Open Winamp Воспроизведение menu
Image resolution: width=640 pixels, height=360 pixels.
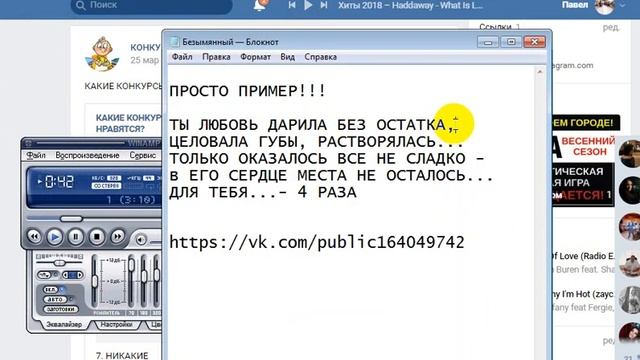87,156
